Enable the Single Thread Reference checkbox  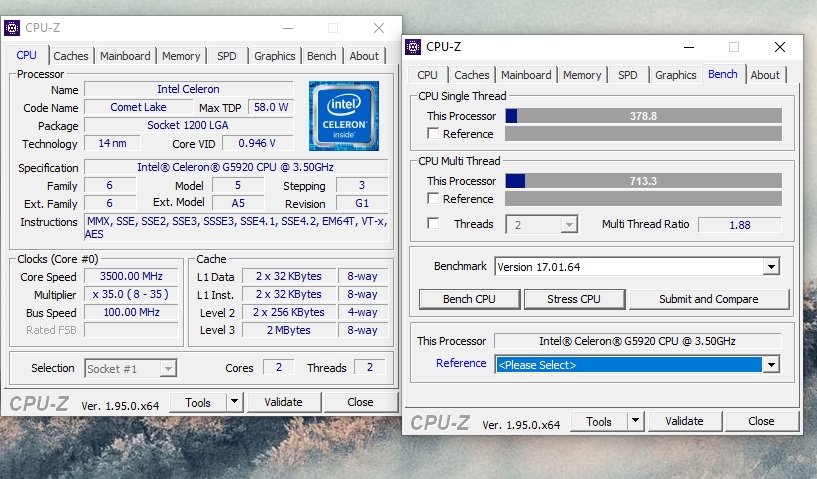click(432, 133)
